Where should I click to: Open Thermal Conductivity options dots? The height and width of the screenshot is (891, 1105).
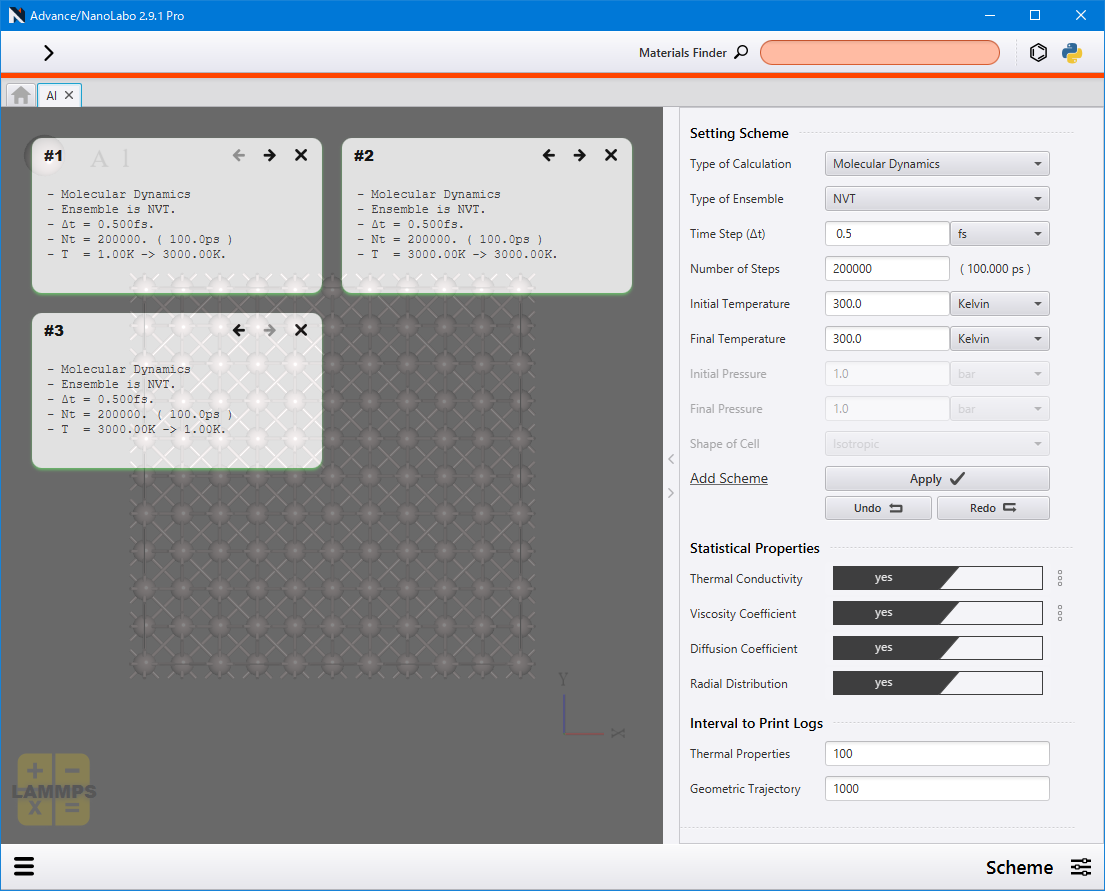click(x=1060, y=579)
